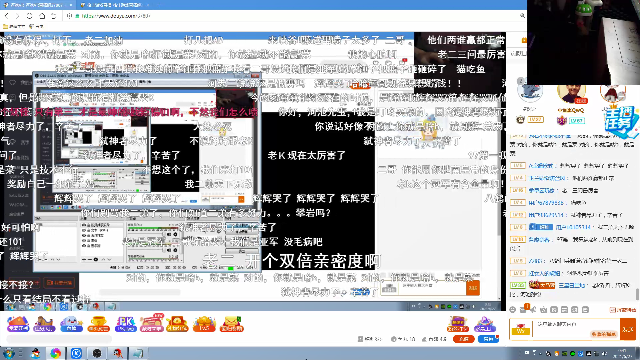Image resolution: width=640 pixels, height=360 pixels.
Task: Reload the page with the refresh icon
Action: point(29,16)
